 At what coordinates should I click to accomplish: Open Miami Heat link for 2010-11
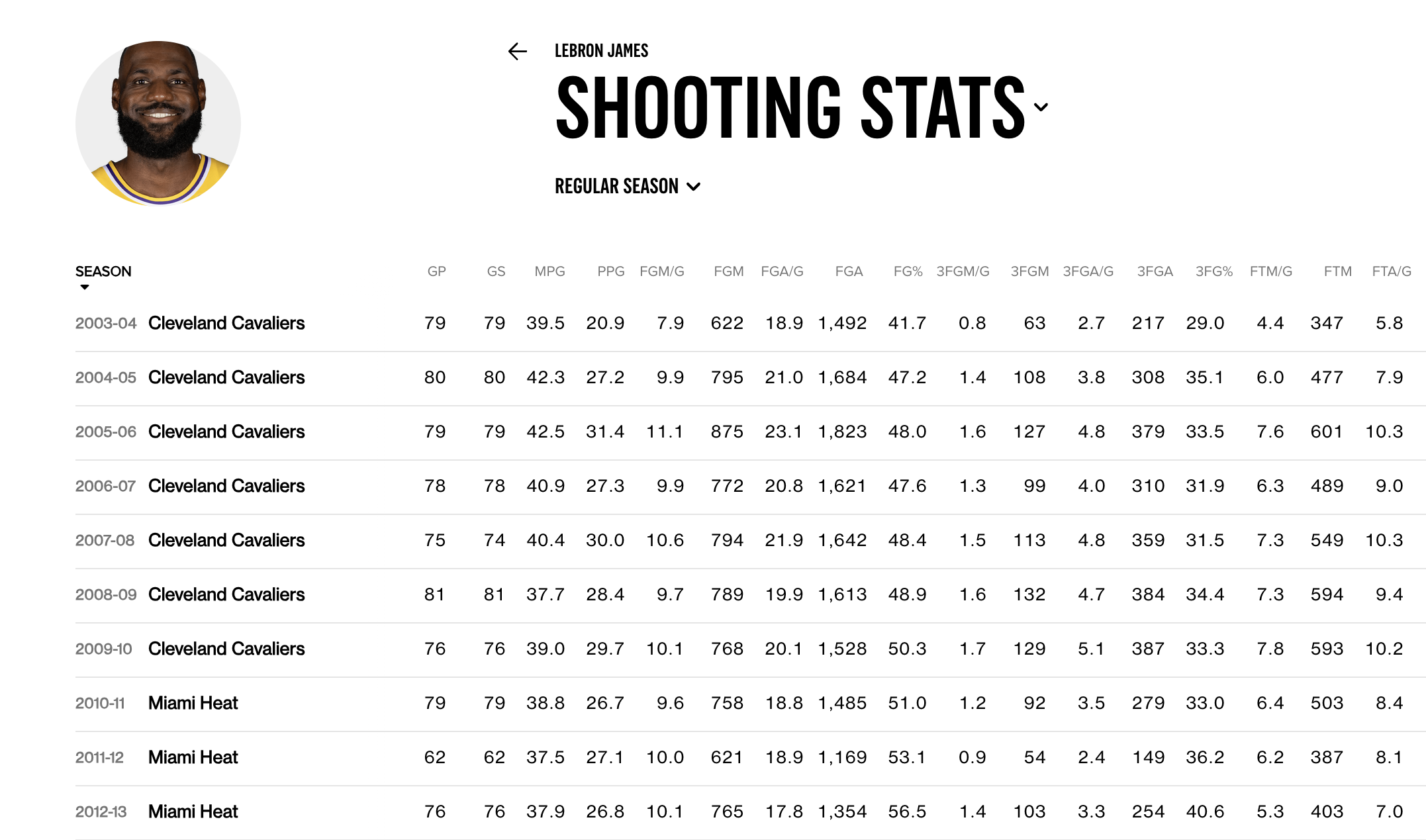(x=193, y=703)
